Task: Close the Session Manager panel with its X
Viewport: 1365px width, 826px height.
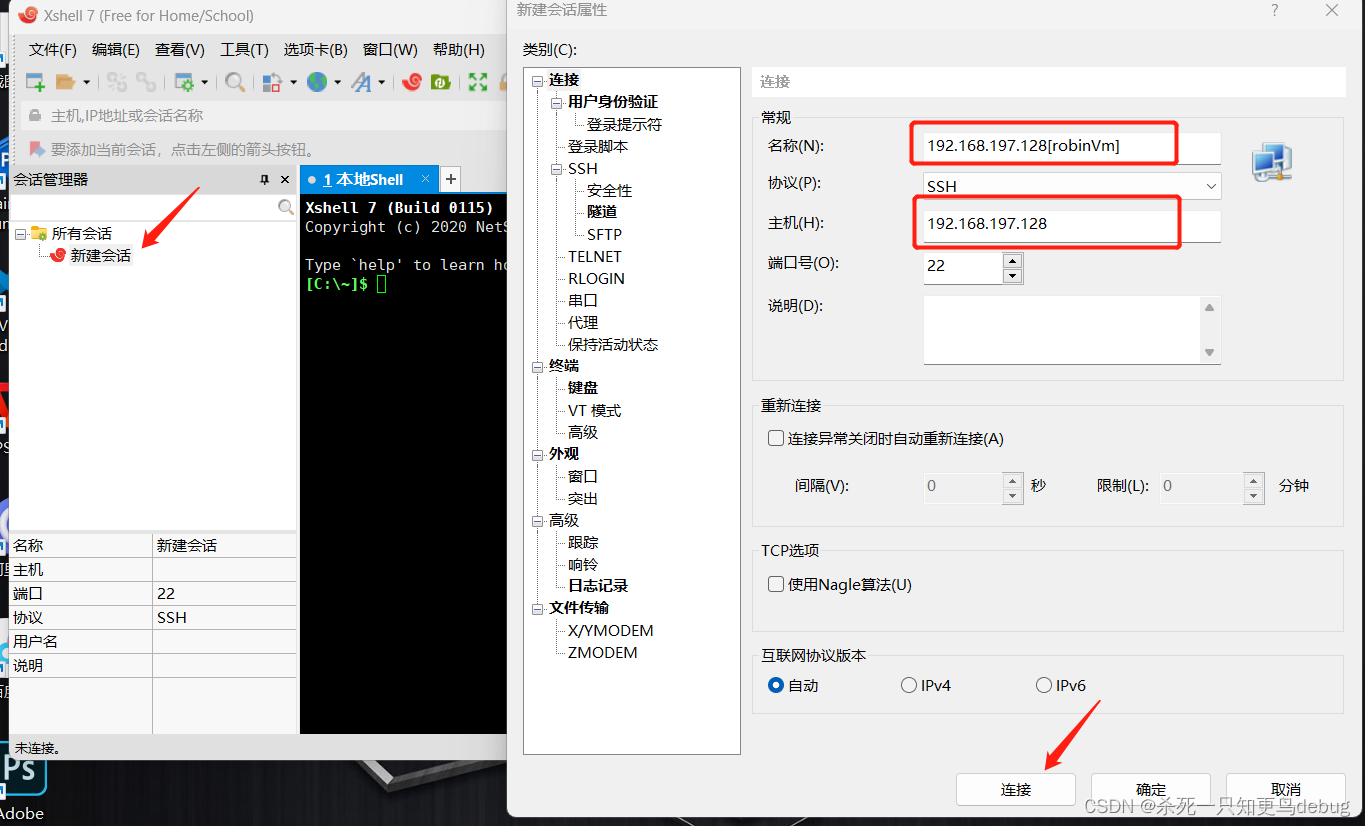Action: 285,180
